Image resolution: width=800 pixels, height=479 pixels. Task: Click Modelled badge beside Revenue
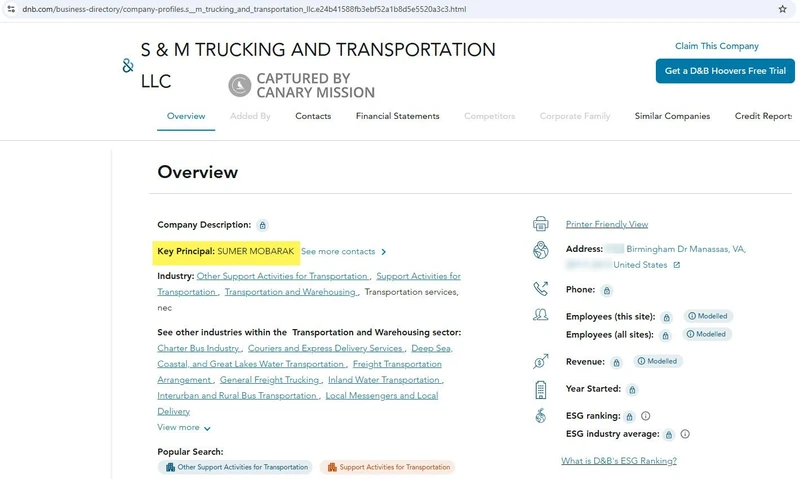658,361
